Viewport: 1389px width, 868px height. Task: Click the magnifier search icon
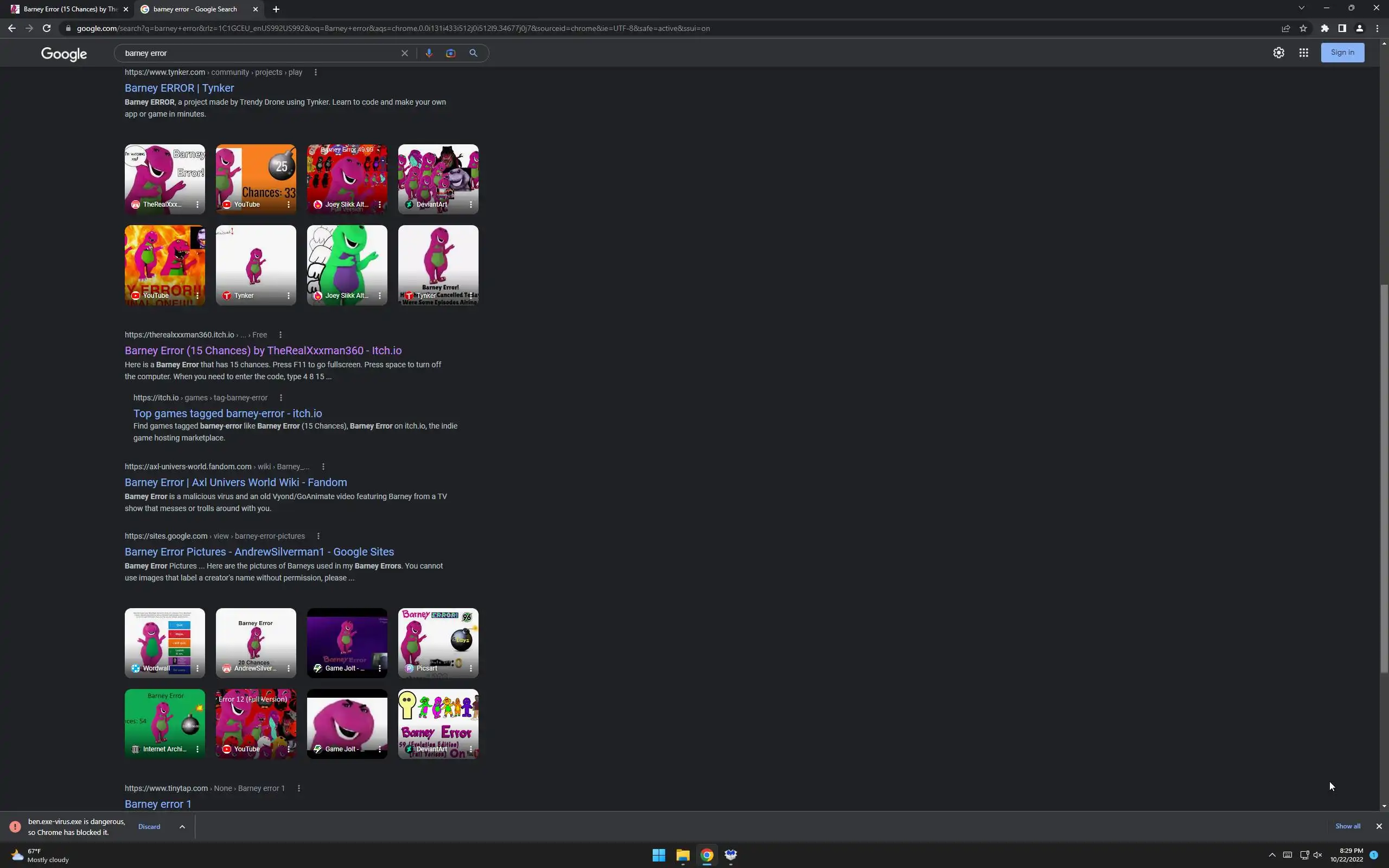473,53
